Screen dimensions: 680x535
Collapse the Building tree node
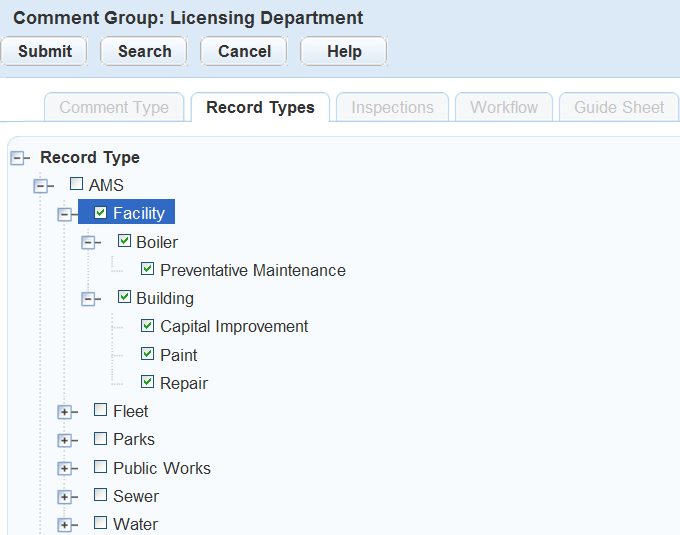(x=89, y=298)
